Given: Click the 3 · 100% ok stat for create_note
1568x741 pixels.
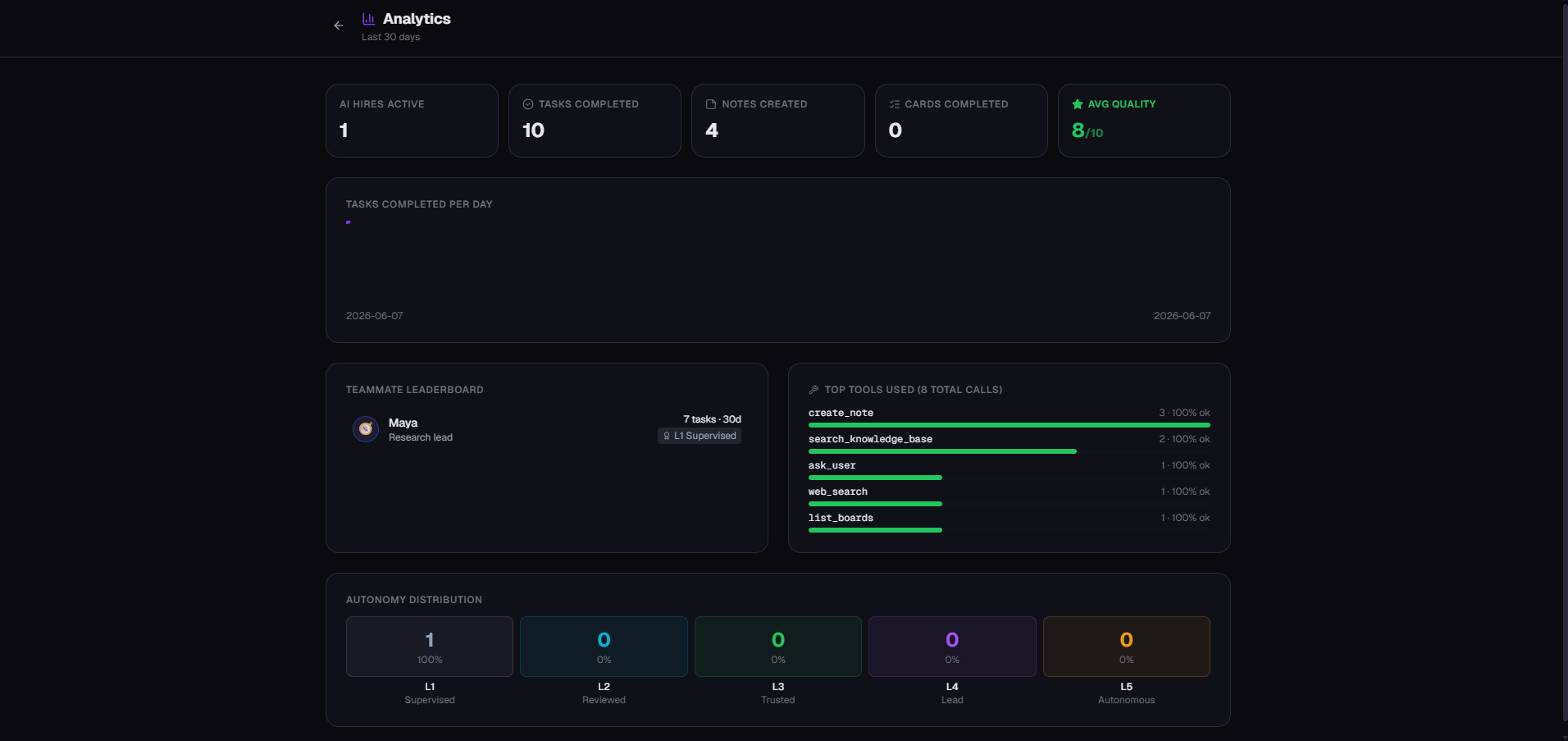Looking at the screenshot, I should tap(1184, 413).
